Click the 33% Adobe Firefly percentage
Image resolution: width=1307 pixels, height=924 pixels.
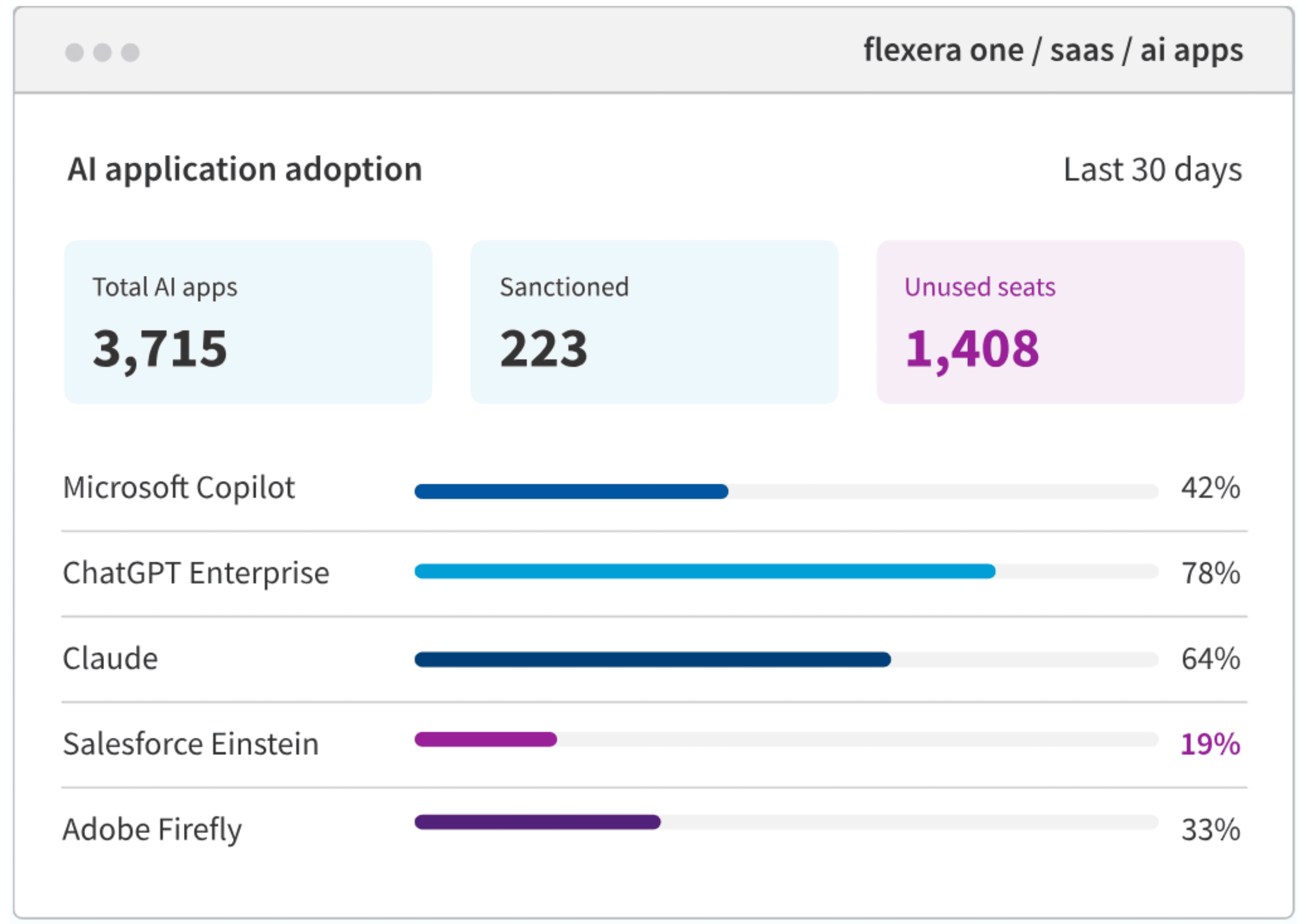pyautogui.click(x=1211, y=830)
